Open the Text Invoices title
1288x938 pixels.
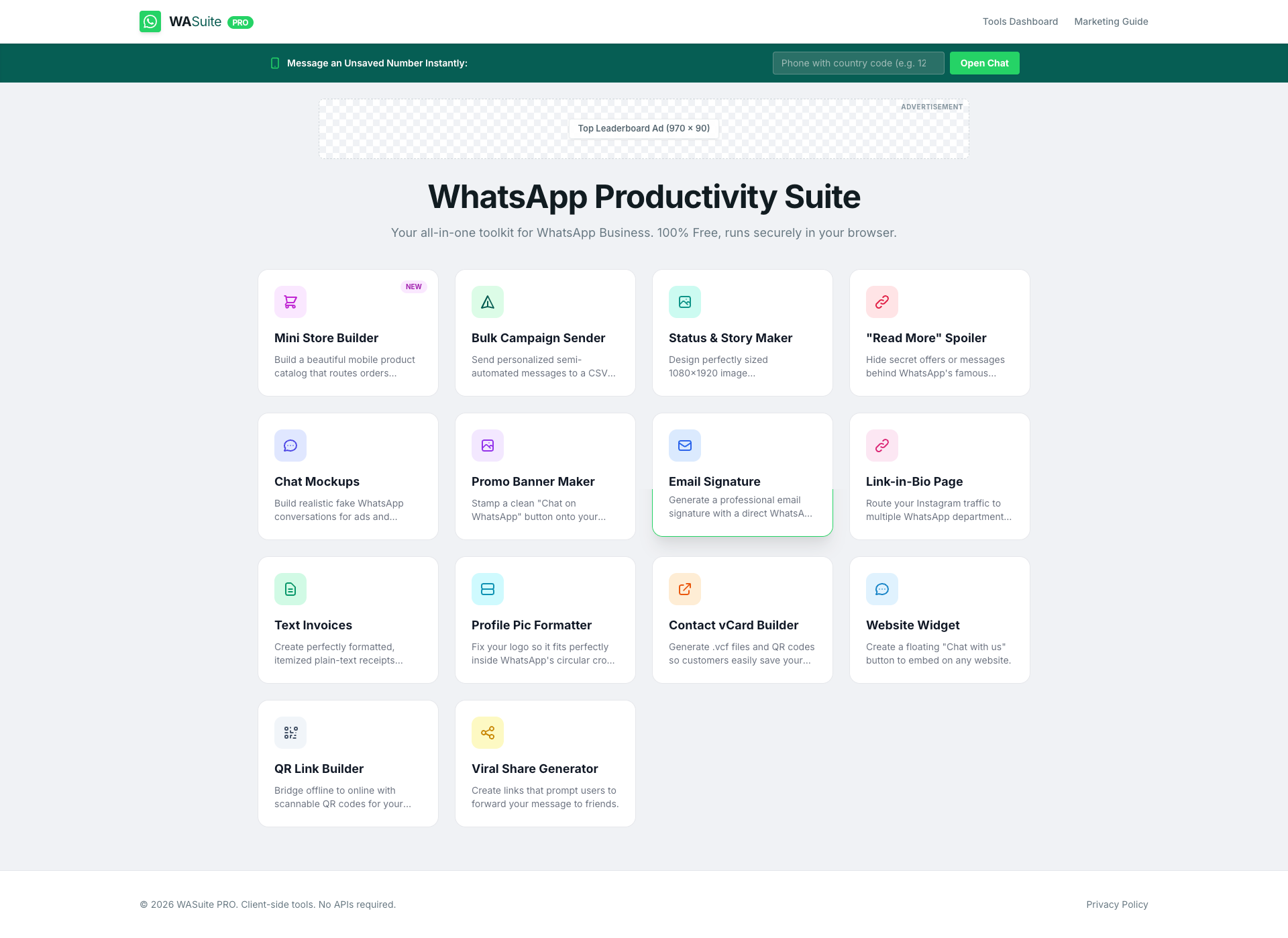[x=313, y=625]
